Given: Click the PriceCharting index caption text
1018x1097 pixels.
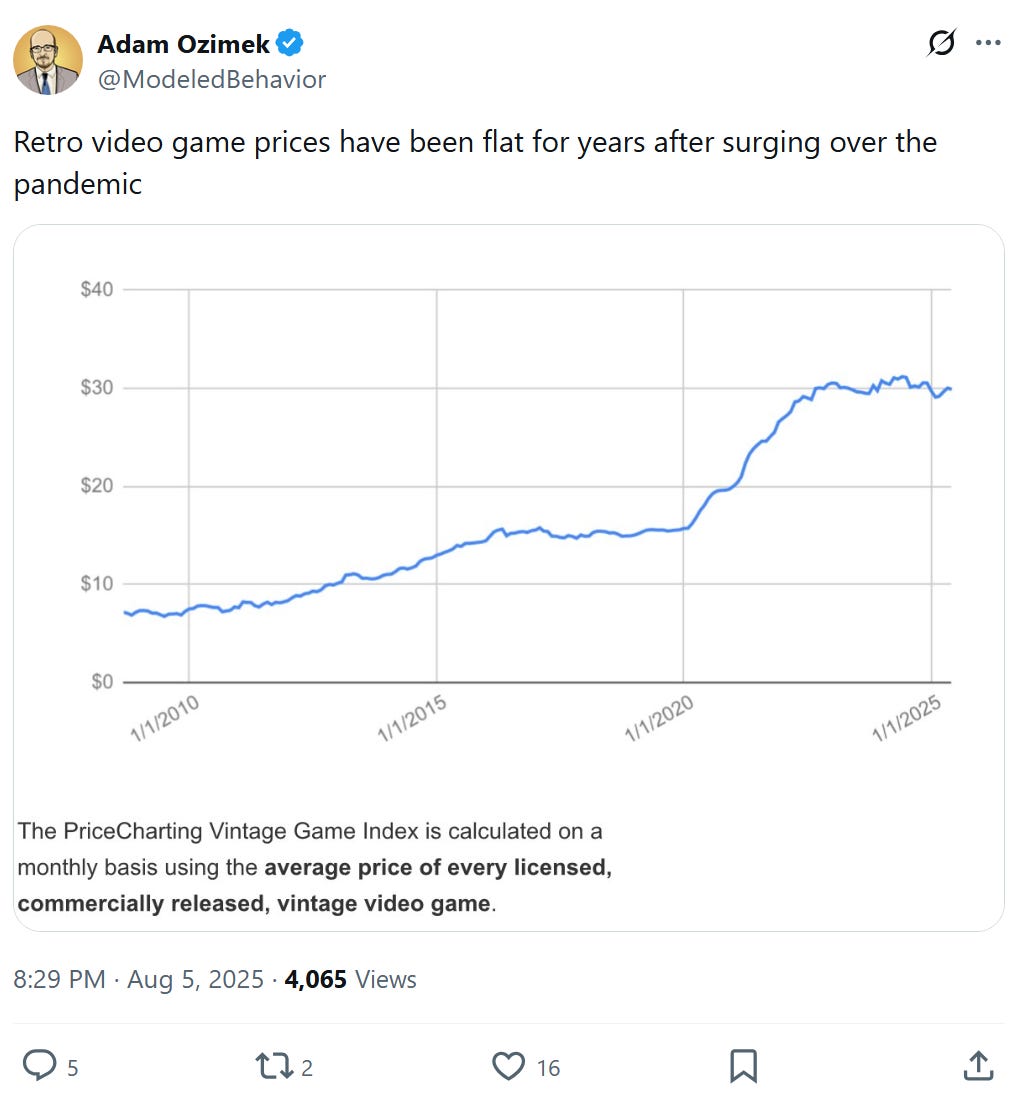Looking at the screenshot, I should click(315, 868).
